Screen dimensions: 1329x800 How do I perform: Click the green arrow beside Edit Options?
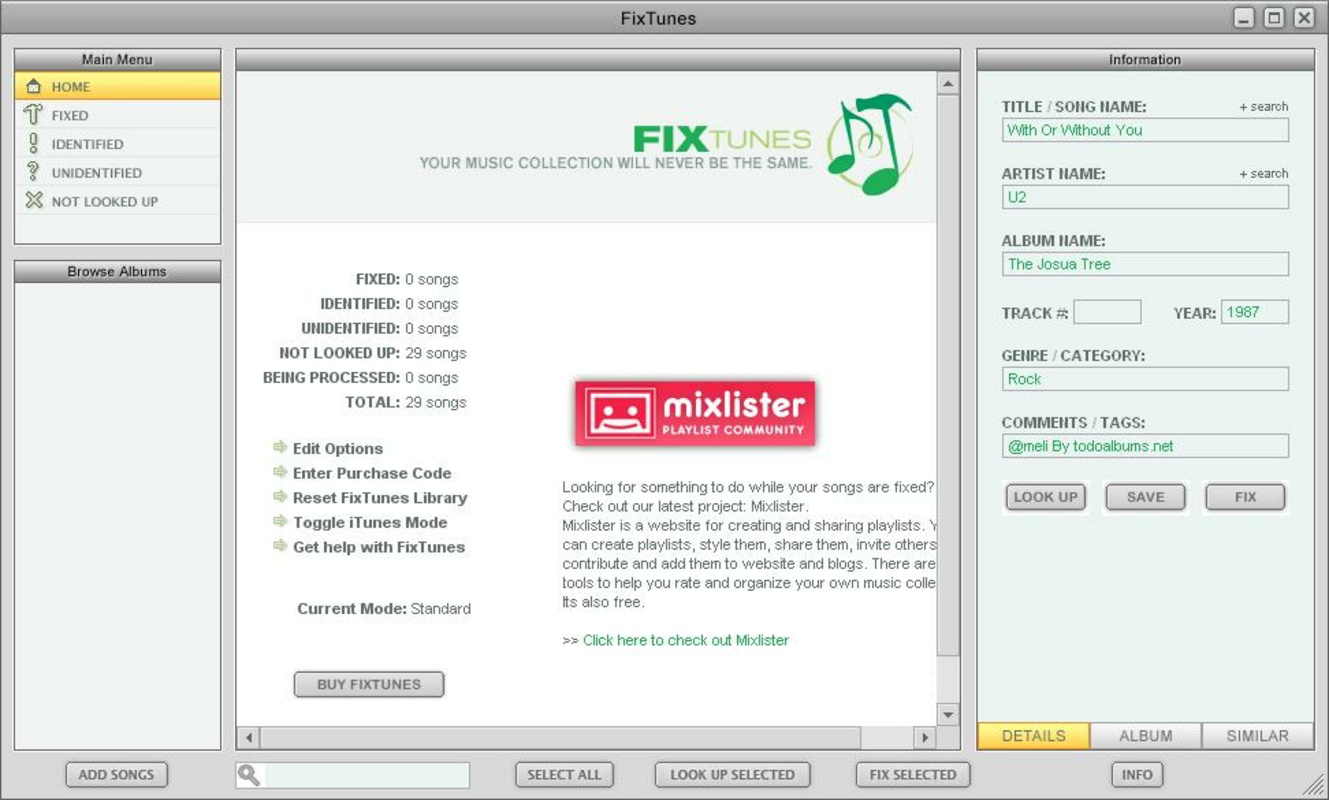(x=280, y=448)
